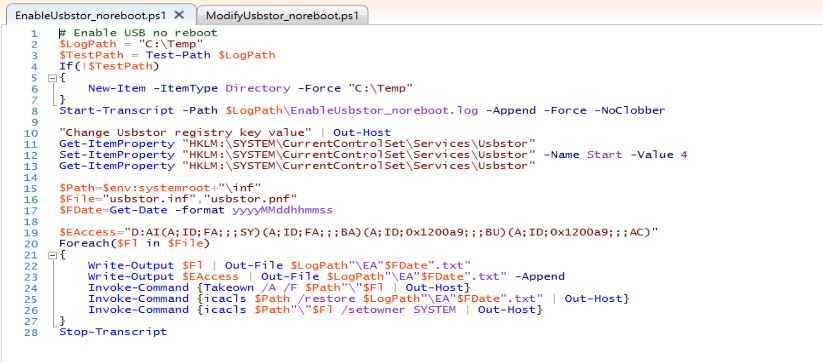This screenshot has height=363, width=823.
Task: Click the $EAccess variable on line 23
Action: coord(210,276)
